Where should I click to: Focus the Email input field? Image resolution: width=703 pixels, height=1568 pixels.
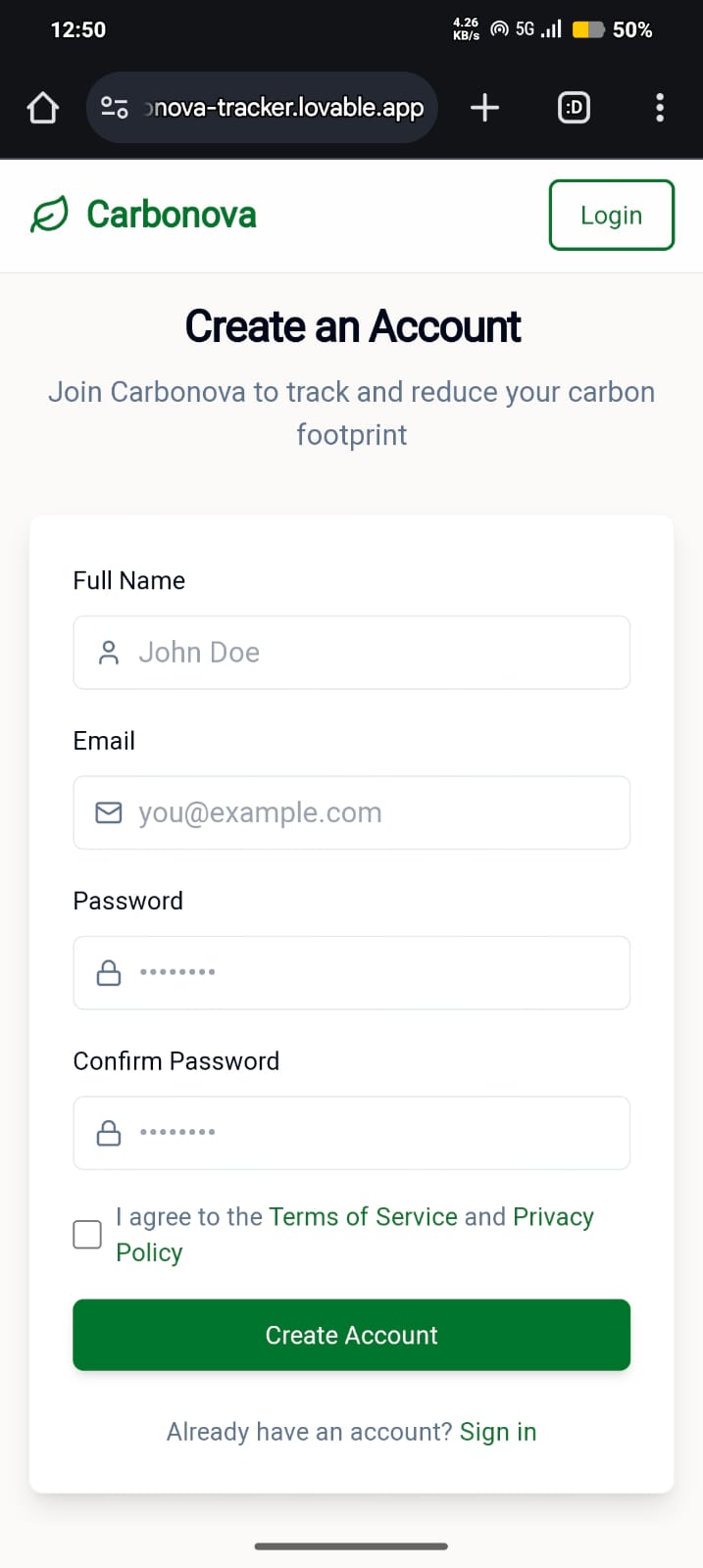[x=373, y=812]
